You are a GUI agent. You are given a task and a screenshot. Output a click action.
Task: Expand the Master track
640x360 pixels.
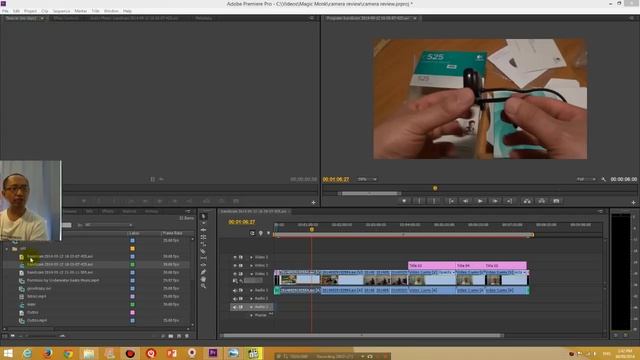251,315
